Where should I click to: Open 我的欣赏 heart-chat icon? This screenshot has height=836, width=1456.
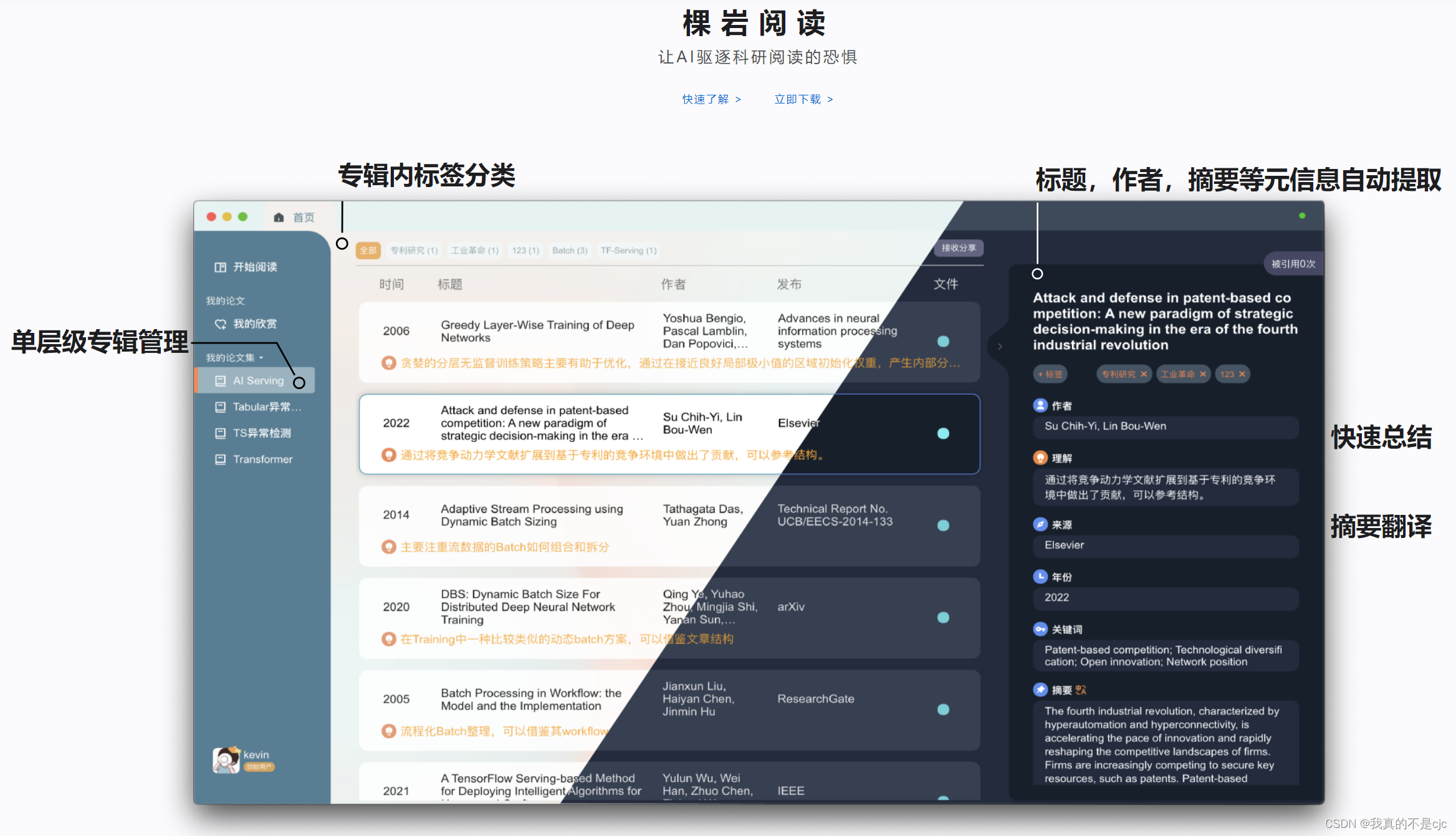coord(220,324)
